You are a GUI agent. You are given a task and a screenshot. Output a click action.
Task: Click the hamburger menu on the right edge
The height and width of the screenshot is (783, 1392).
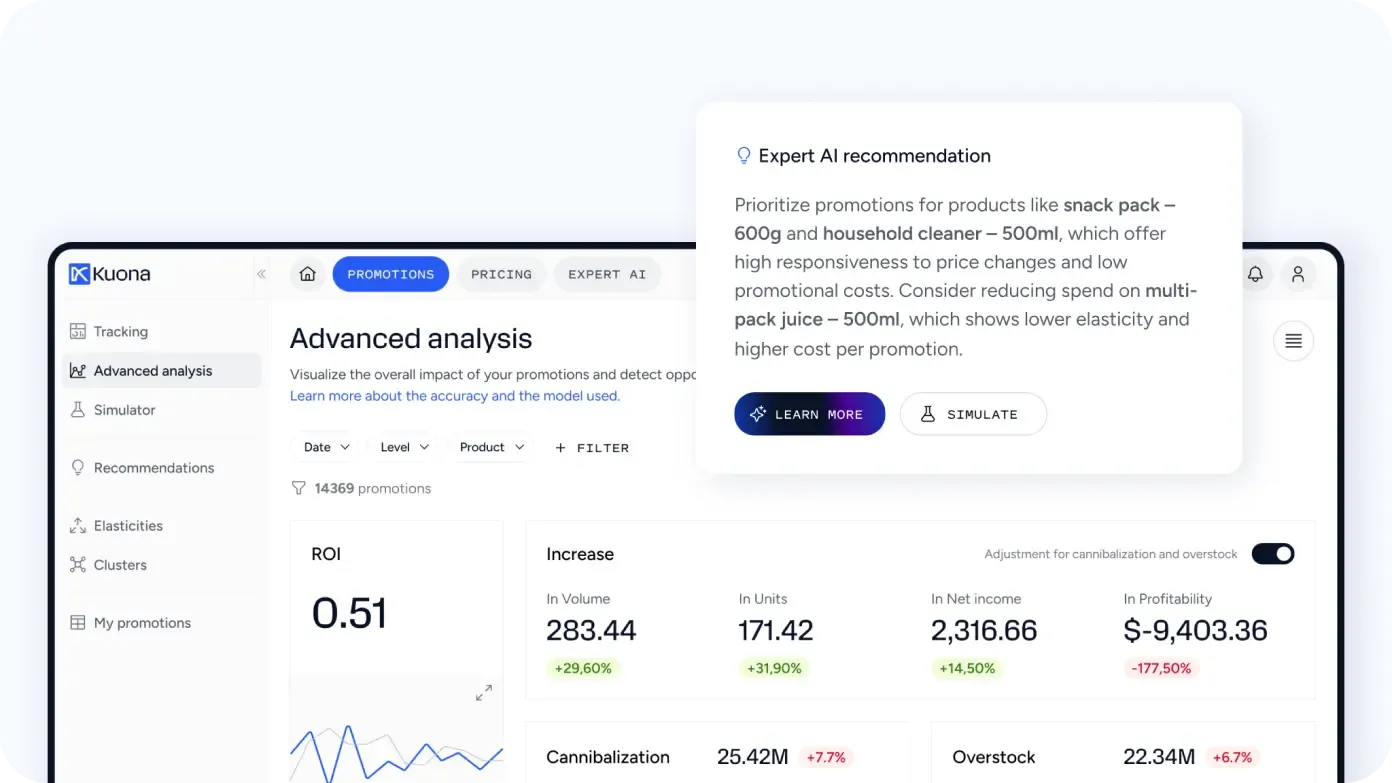[1293, 340]
